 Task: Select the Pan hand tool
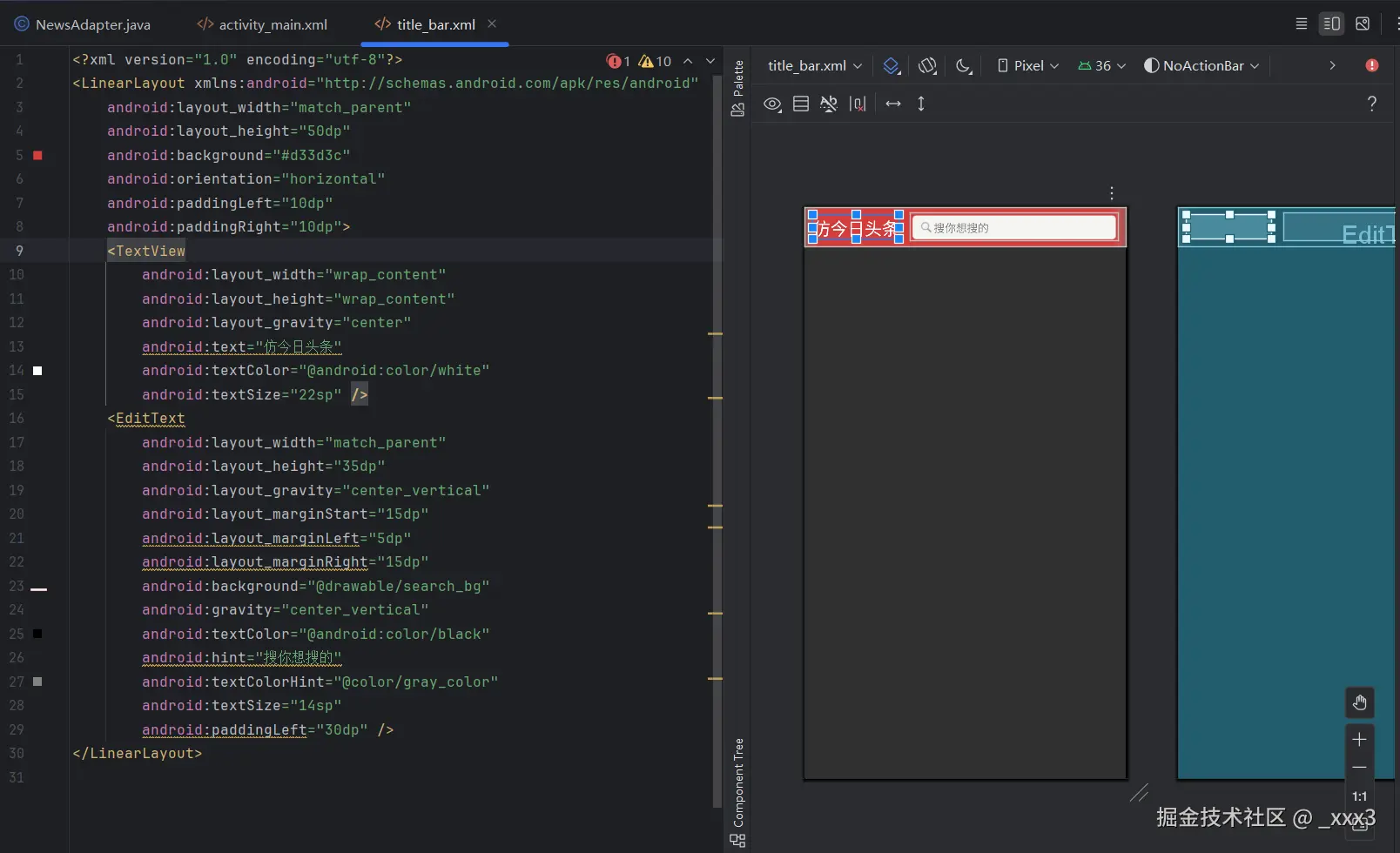click(1359, 703)
